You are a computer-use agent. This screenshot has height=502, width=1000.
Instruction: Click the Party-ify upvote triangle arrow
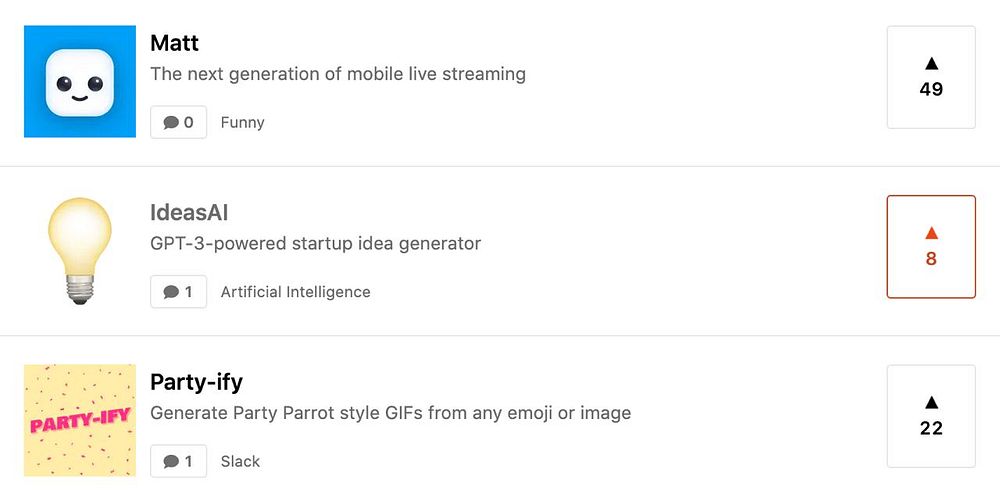[931, 402]
